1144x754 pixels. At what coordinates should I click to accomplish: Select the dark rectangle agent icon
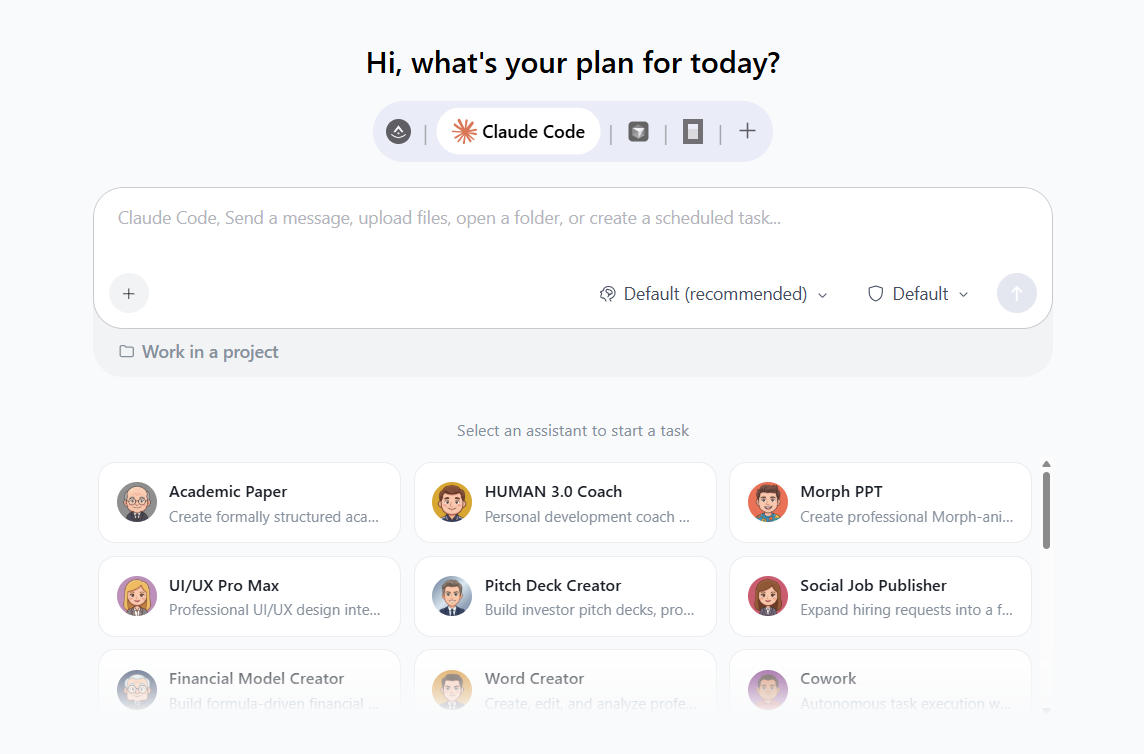692,131
